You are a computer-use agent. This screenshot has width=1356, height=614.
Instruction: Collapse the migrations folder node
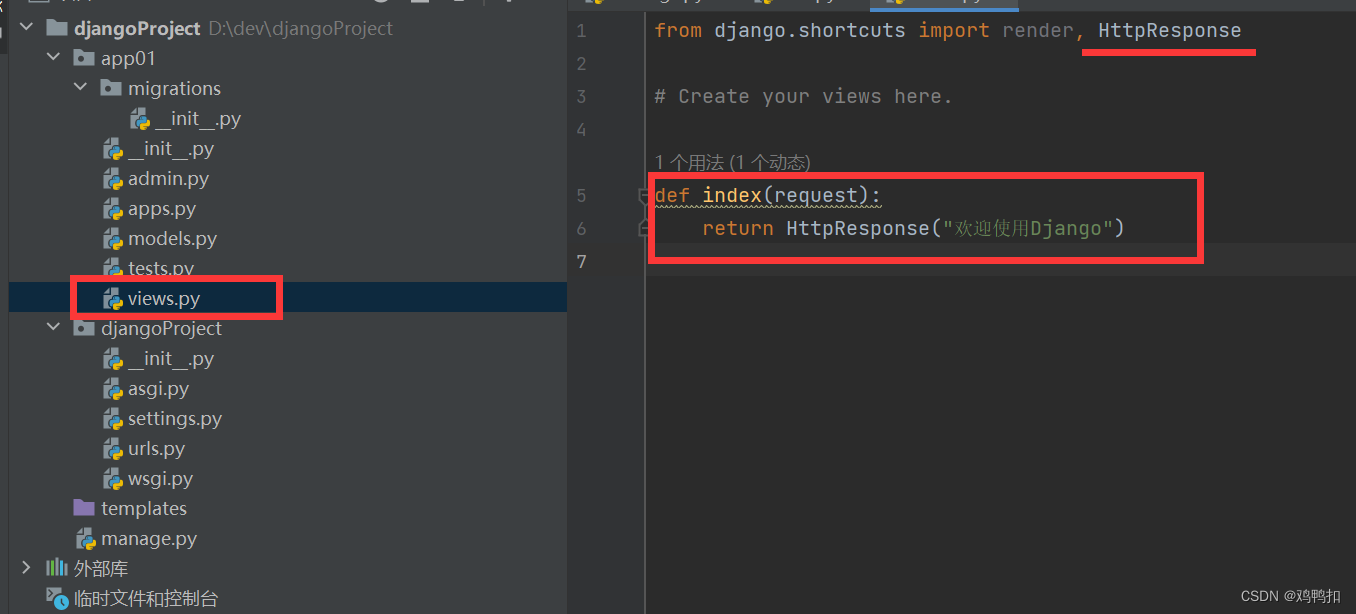point(81,87)
